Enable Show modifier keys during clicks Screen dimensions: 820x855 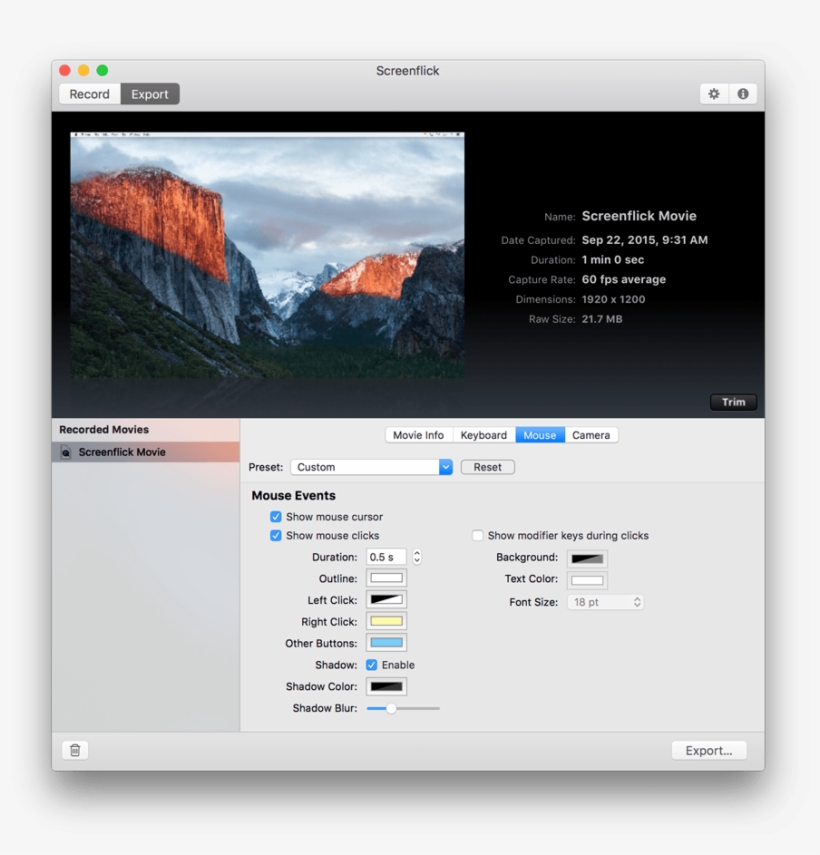tap(477, 536)
